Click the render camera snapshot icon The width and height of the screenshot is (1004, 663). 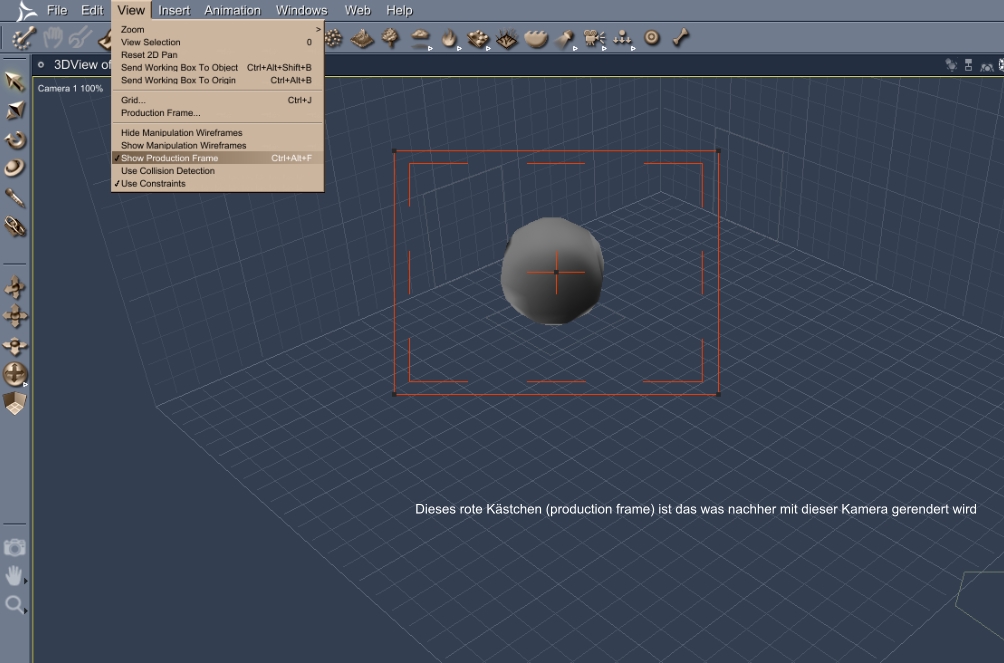pyautogui.click(x=14, y=547)
